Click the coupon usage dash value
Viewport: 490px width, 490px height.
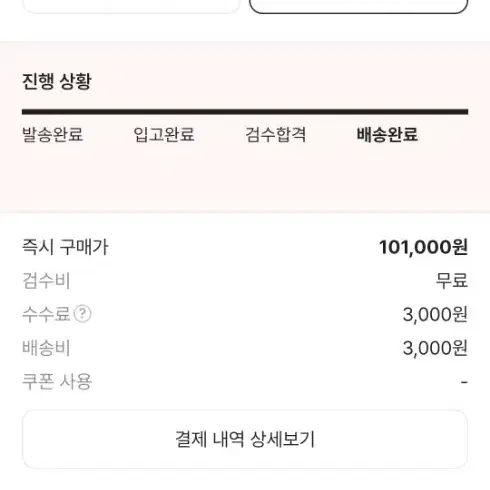coord(464,382)
